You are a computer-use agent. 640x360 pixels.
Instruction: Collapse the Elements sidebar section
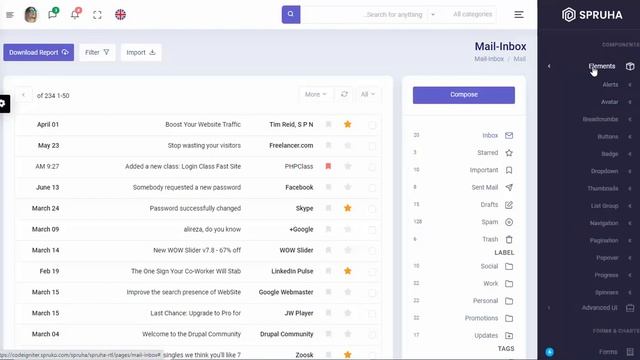[549, 66]
